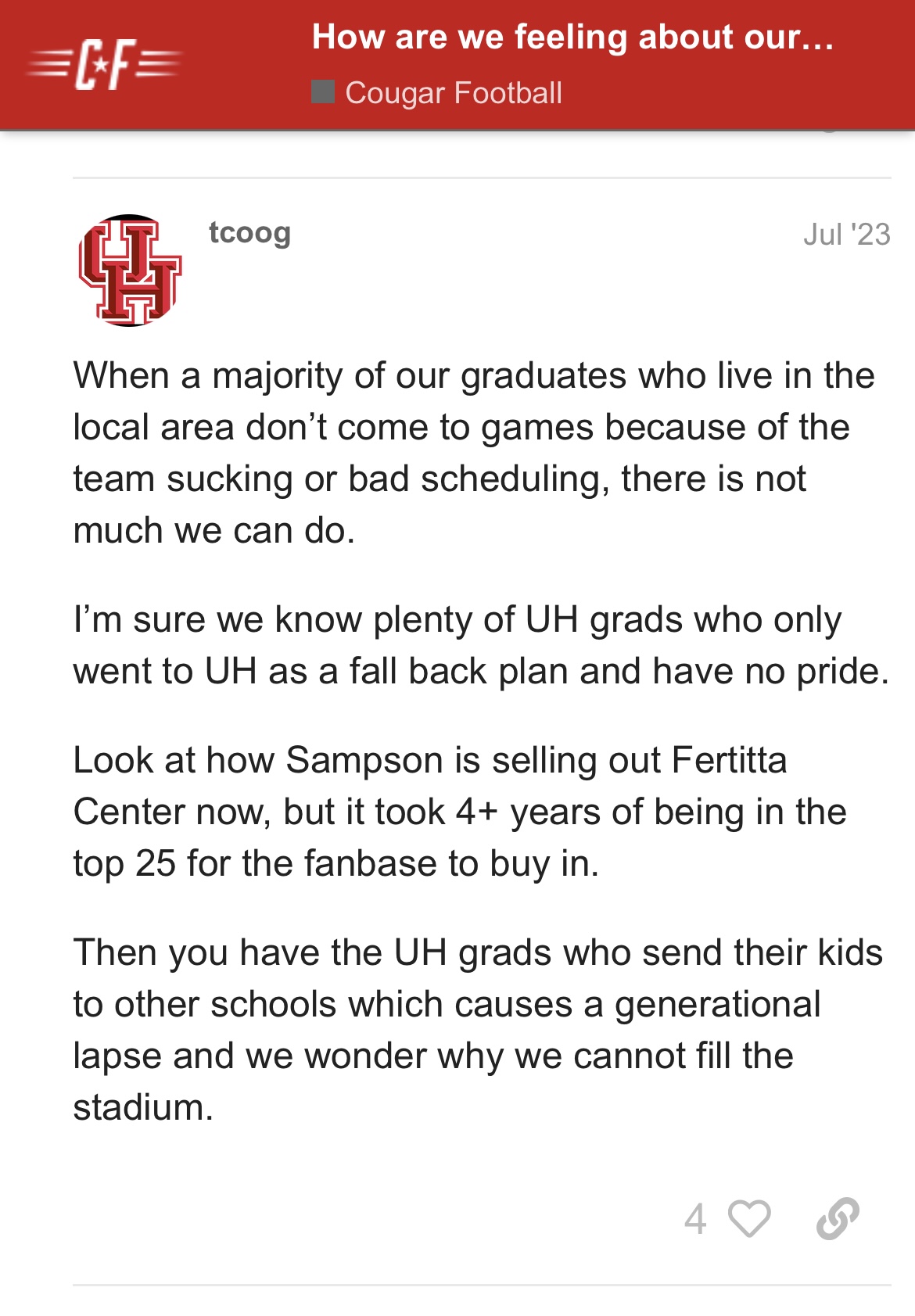915x1316 pixels.
Task: Open tcoog's UH avatar profile
Action: pos(130,271)
